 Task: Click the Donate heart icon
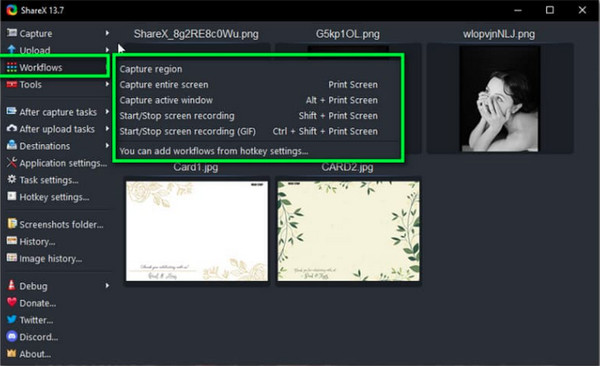pyautogui.click(x=12, y=302)
